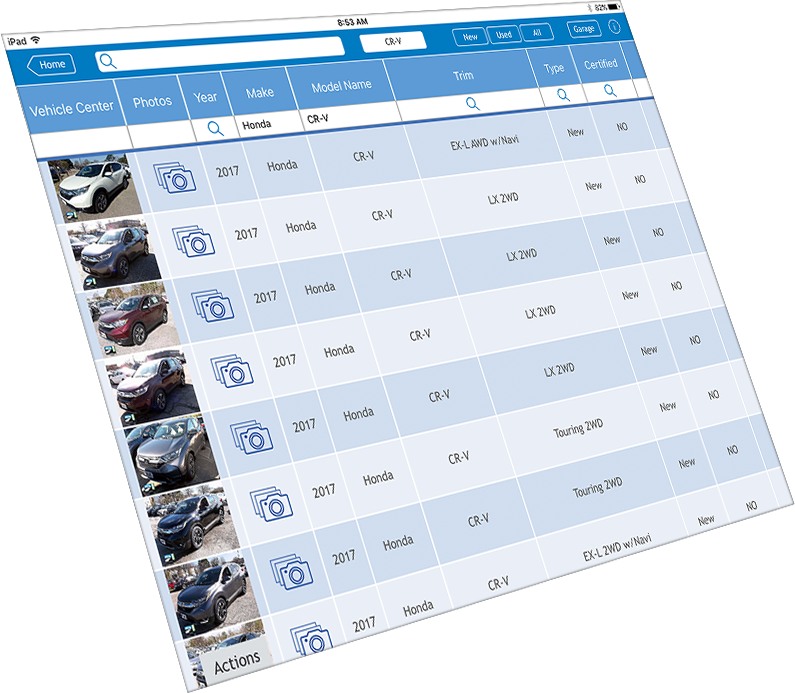Tap the info icon beside Garage
Viewport: 795px width, 693px height.
(614, 26)
